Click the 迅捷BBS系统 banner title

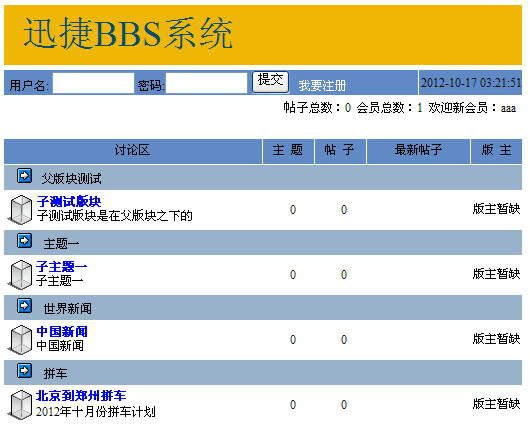(x=128, y=34)
